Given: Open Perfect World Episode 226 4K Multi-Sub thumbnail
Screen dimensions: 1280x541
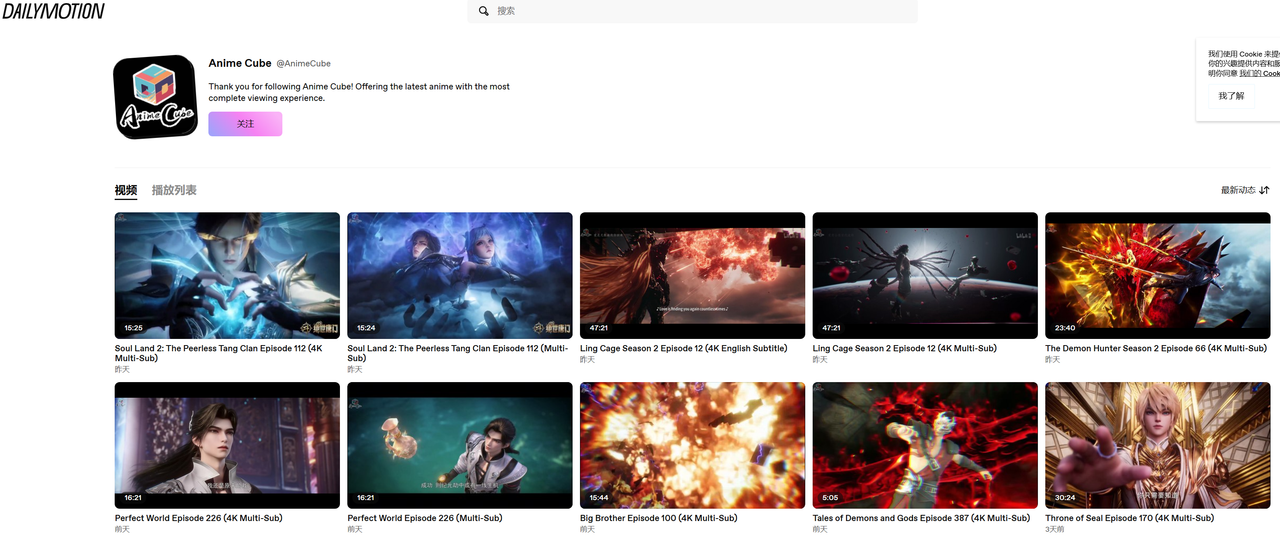Looking at the screenshot, I should point(227,445).
